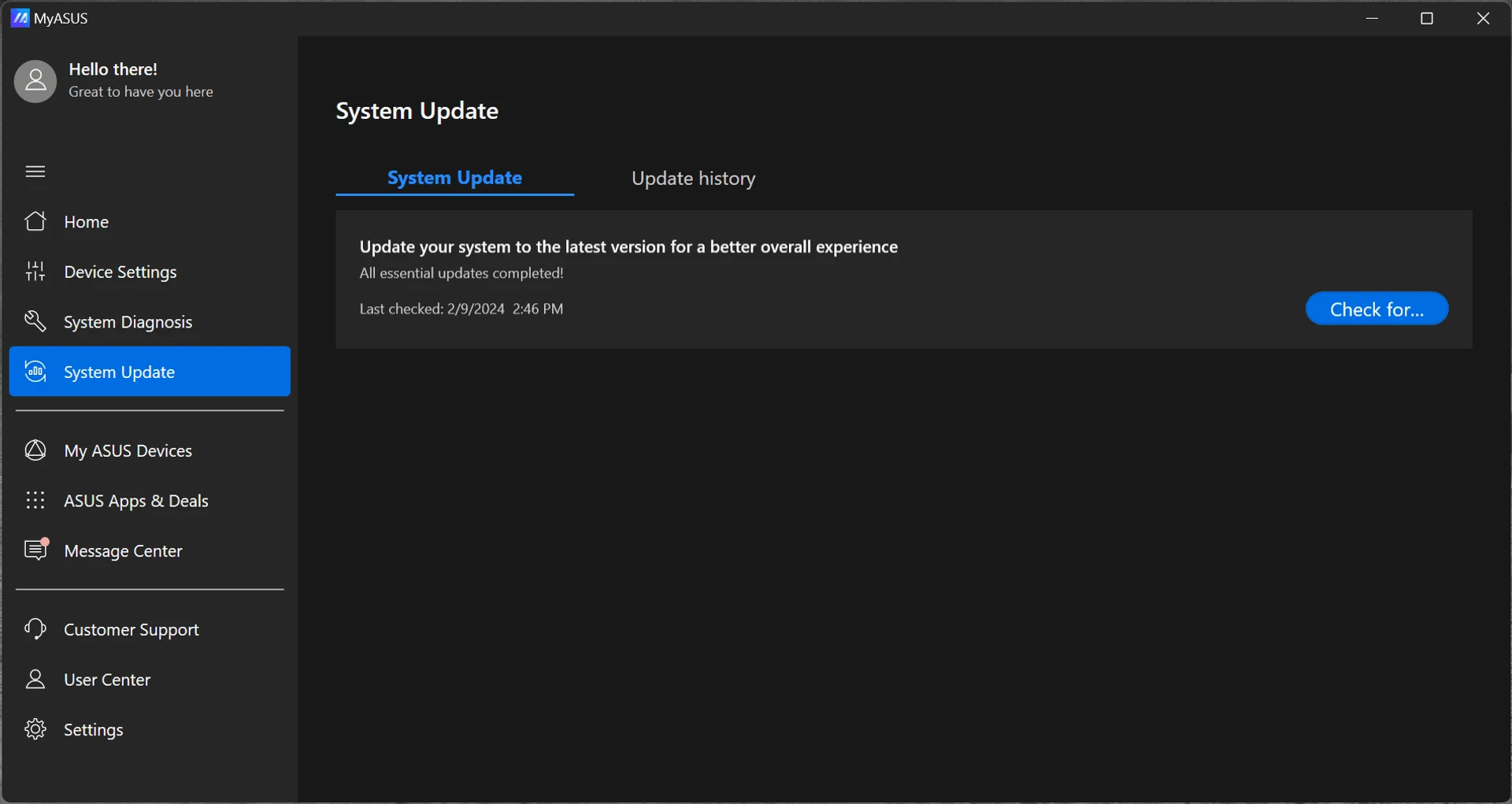Click the Device Settings sliders icon
This screenshot has width=1512, height=804.
coord(35,272)
